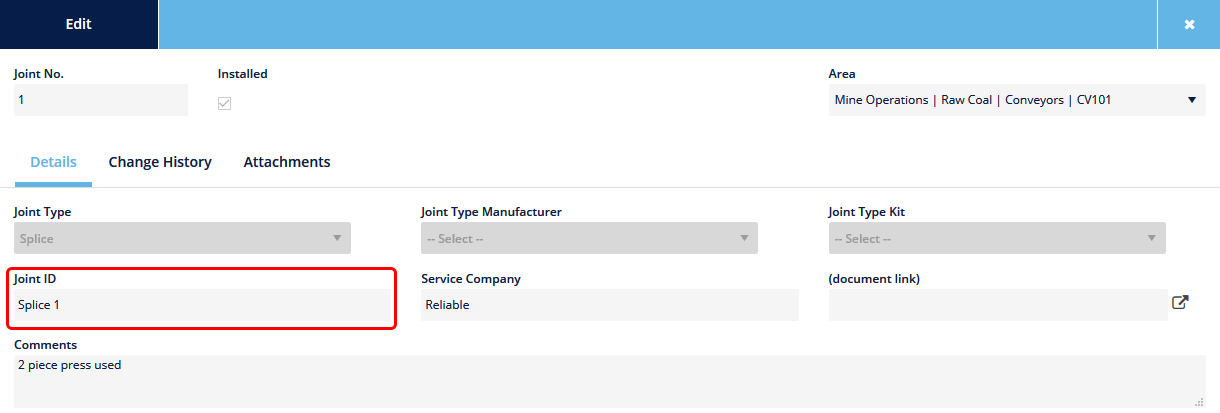The width and height of the screenshot is (1220, 413).
Task: Click the document link text field
Action: (x=998, y=305)
